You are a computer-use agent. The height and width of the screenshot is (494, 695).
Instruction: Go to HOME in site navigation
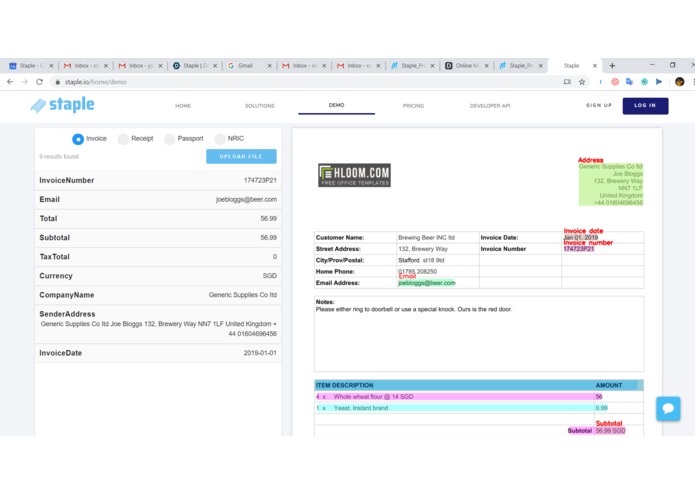(183, 106)
